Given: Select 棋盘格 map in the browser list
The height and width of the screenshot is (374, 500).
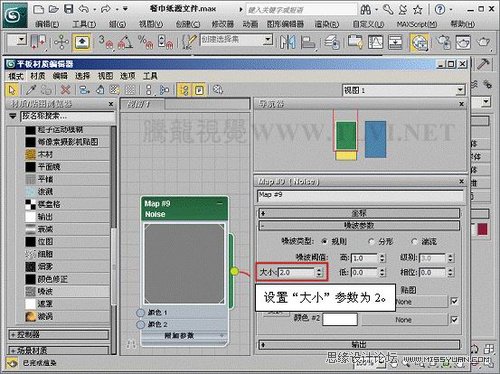Looking at the screenshot, I should pos(67,204).
